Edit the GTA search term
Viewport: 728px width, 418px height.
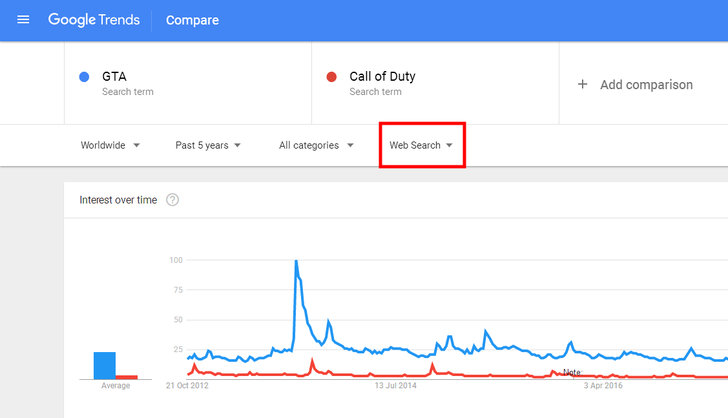[x=114, y=76]
